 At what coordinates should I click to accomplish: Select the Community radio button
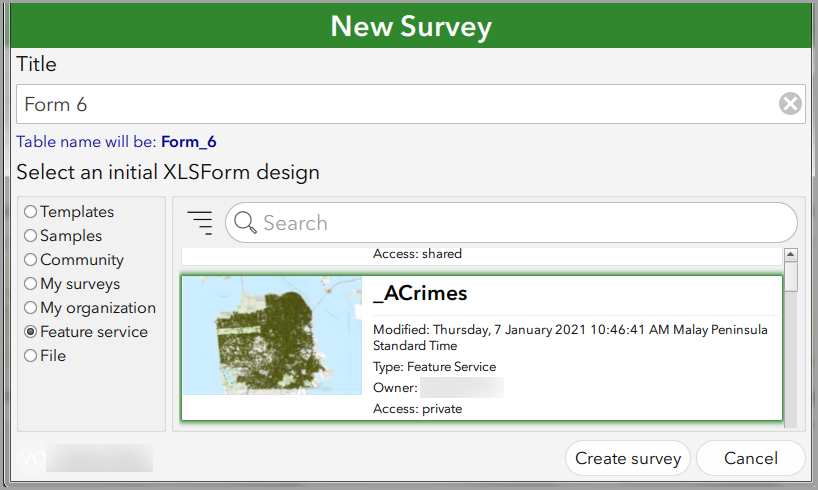click(30, 259)
